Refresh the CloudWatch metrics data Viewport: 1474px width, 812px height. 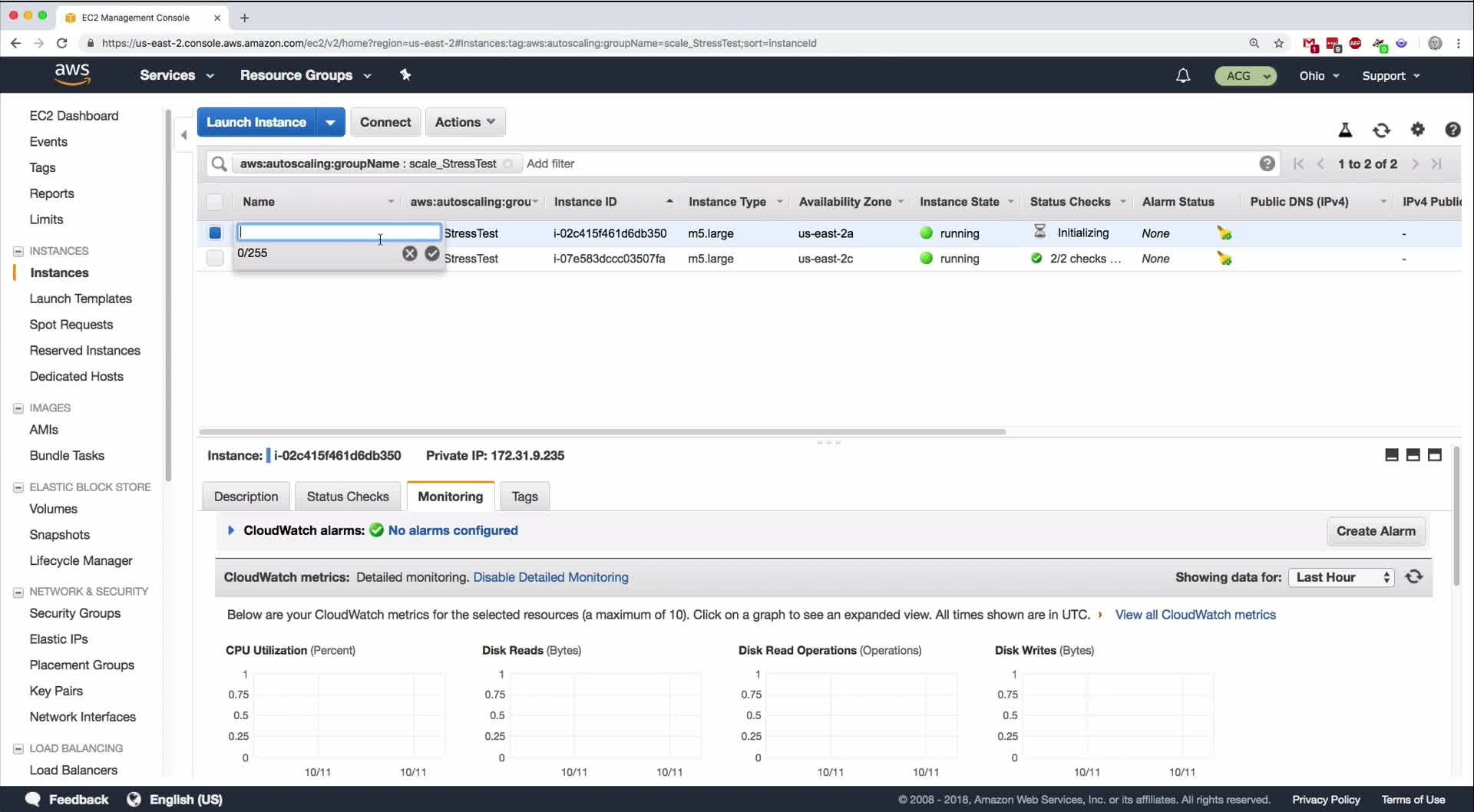pos(1414,576)
